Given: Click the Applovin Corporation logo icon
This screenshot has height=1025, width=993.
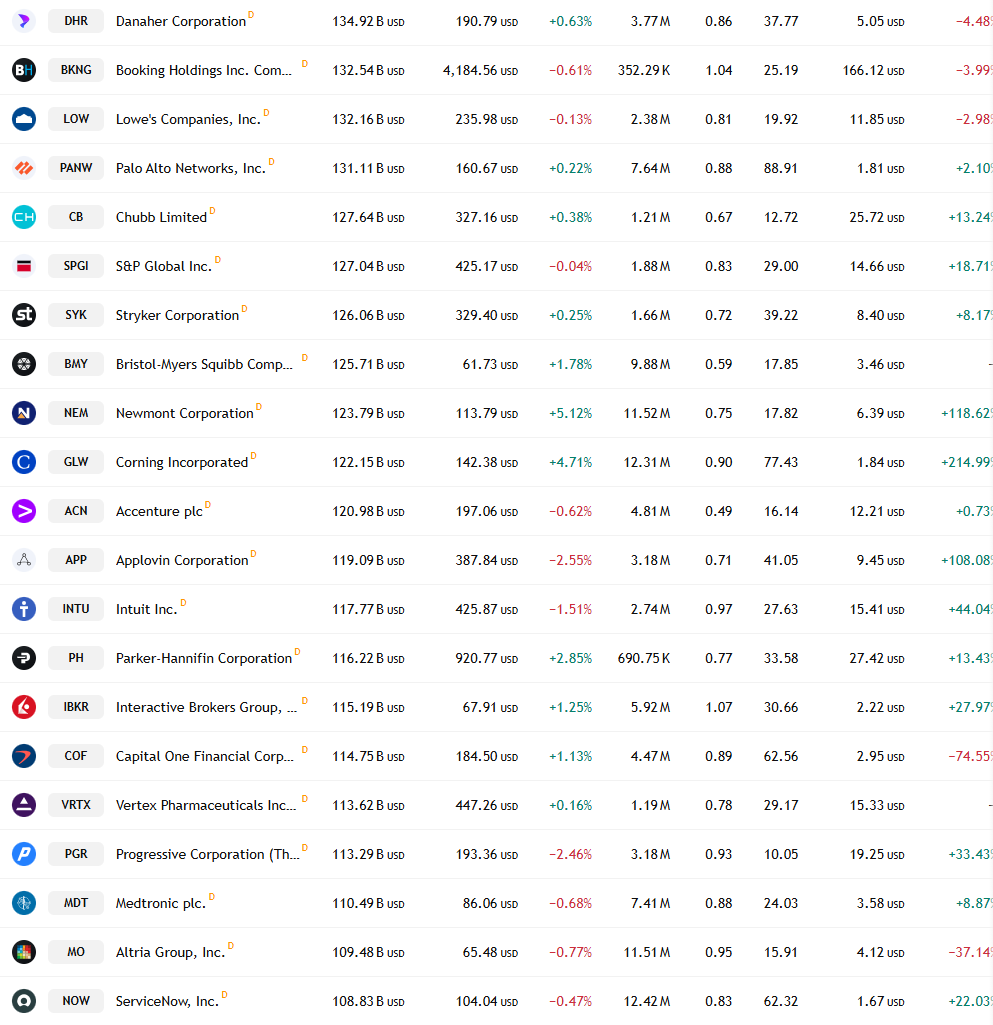Looking at the screenshot, I should pos(24,560).
